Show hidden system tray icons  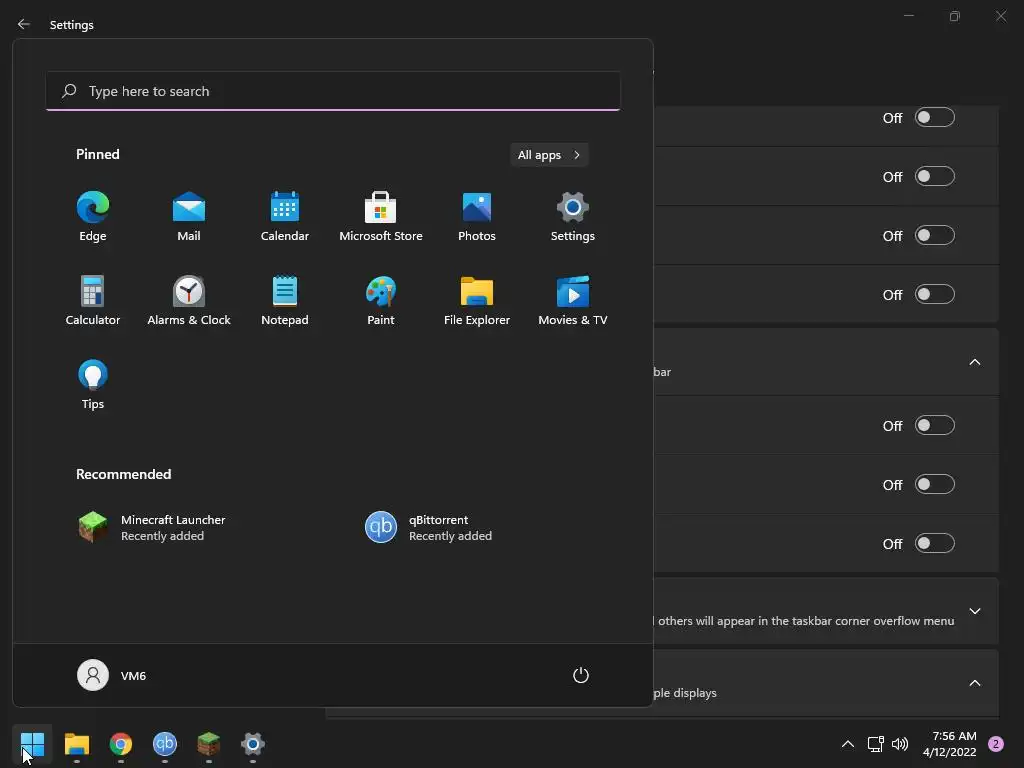point(848,744)
